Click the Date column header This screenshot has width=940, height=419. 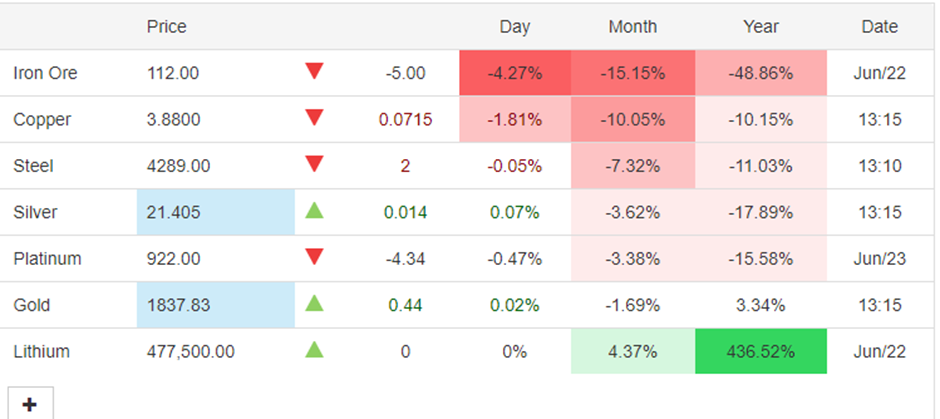click(x=880, y=27)
